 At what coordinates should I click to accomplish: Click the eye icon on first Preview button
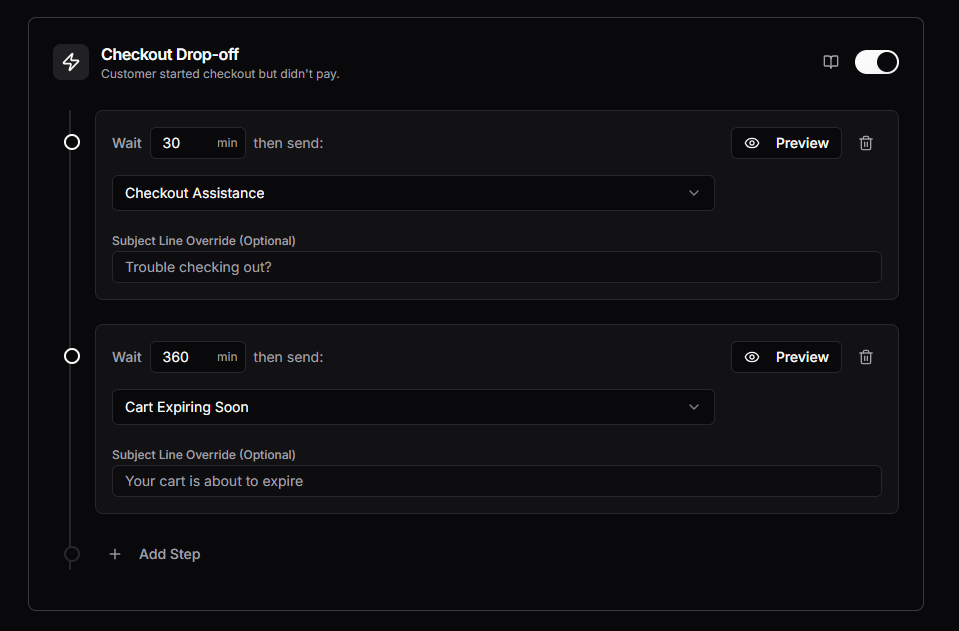[x=752, y=142]
